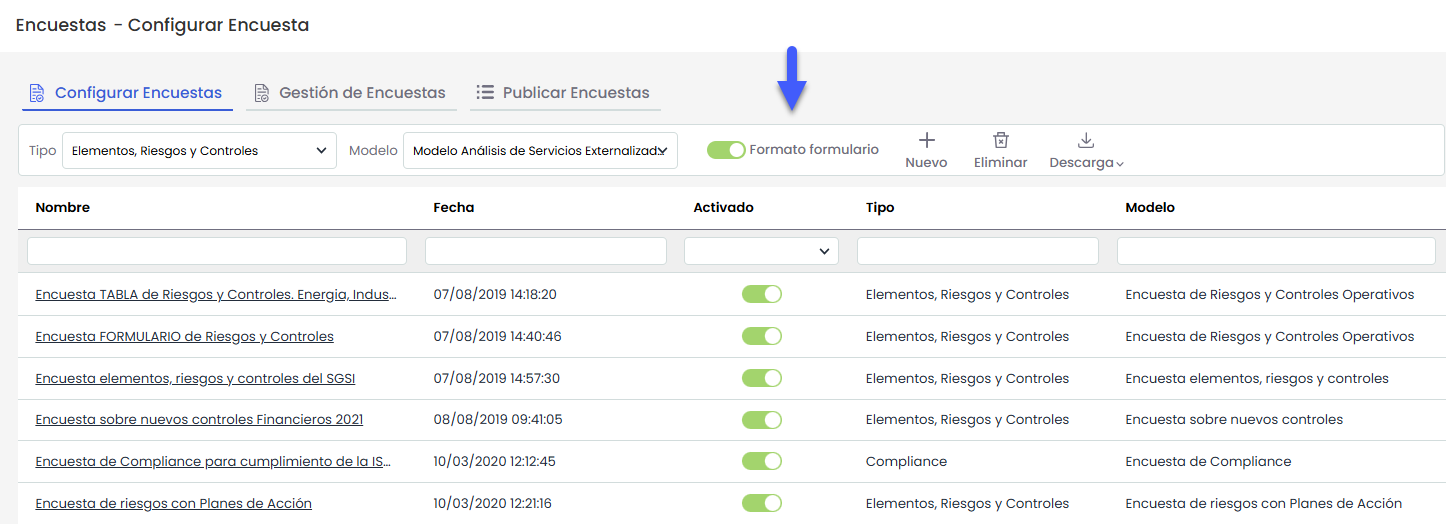
Task: Open Encuesta TABLA de Riesgos y Controles link
Action: (x=216, y=295)
